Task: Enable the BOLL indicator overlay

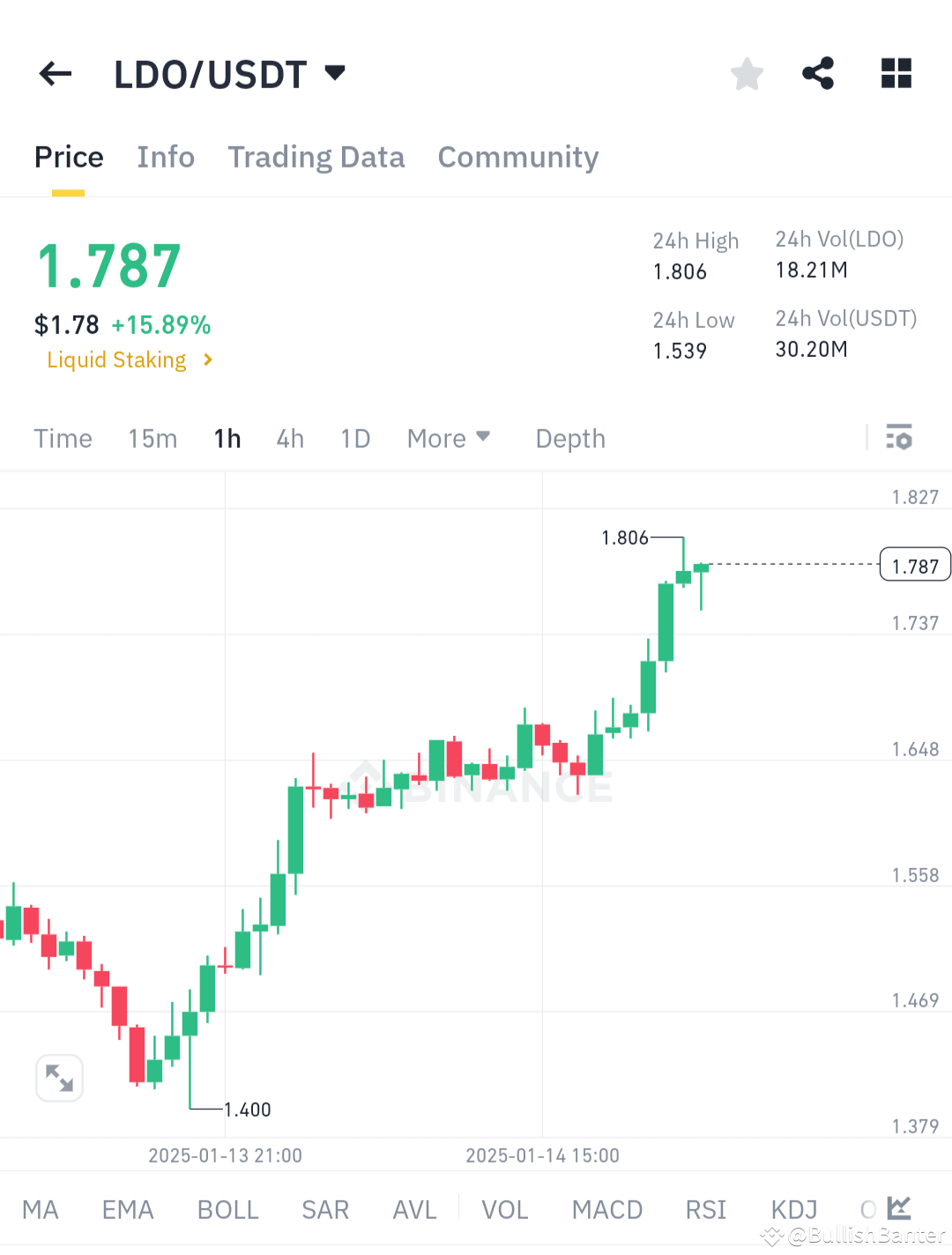Action: (x=227, y=1210)
